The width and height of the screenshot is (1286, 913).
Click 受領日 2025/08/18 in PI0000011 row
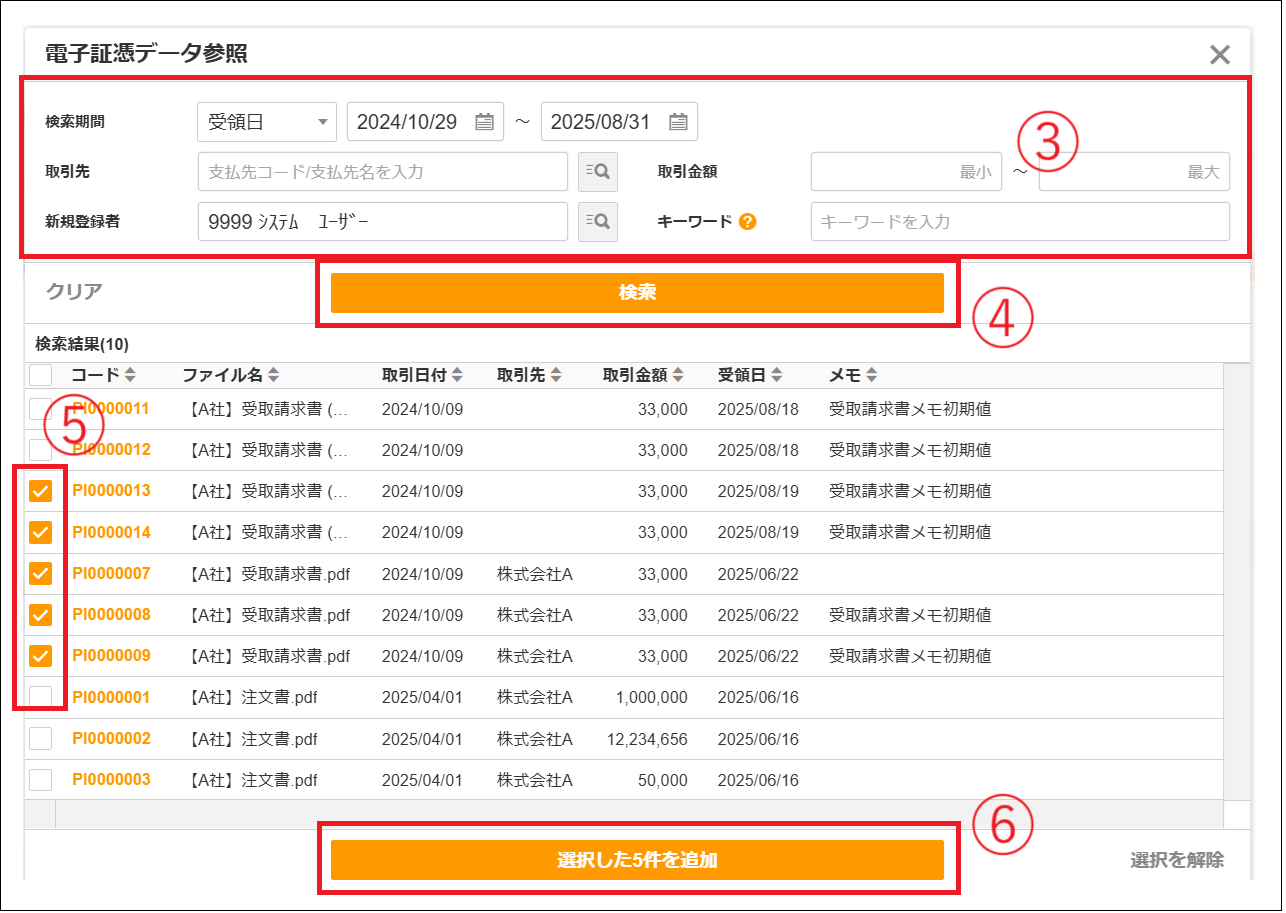pos(758,409)
